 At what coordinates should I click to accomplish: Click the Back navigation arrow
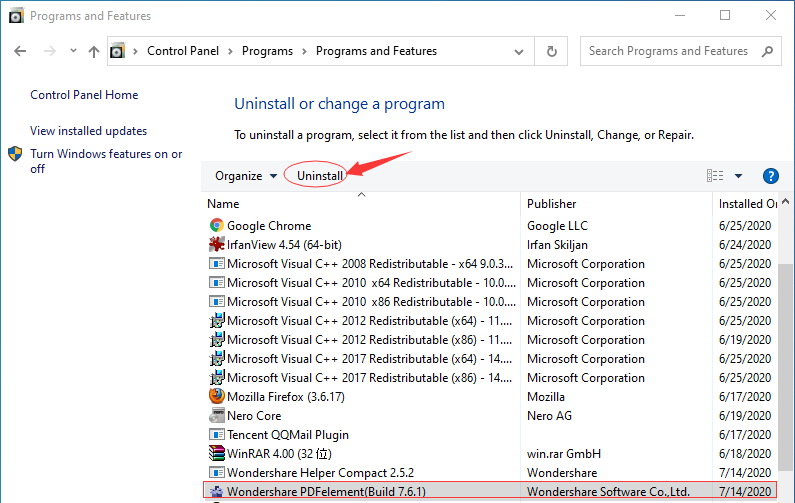[20, 51]
